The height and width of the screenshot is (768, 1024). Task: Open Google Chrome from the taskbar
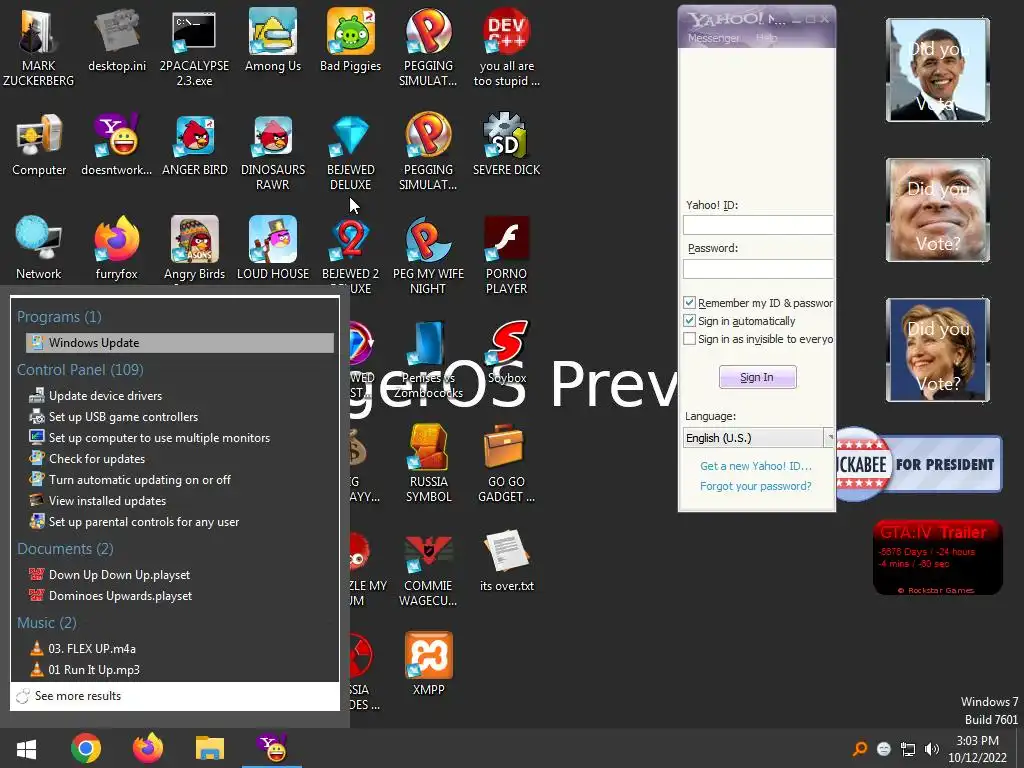[86, 748]
